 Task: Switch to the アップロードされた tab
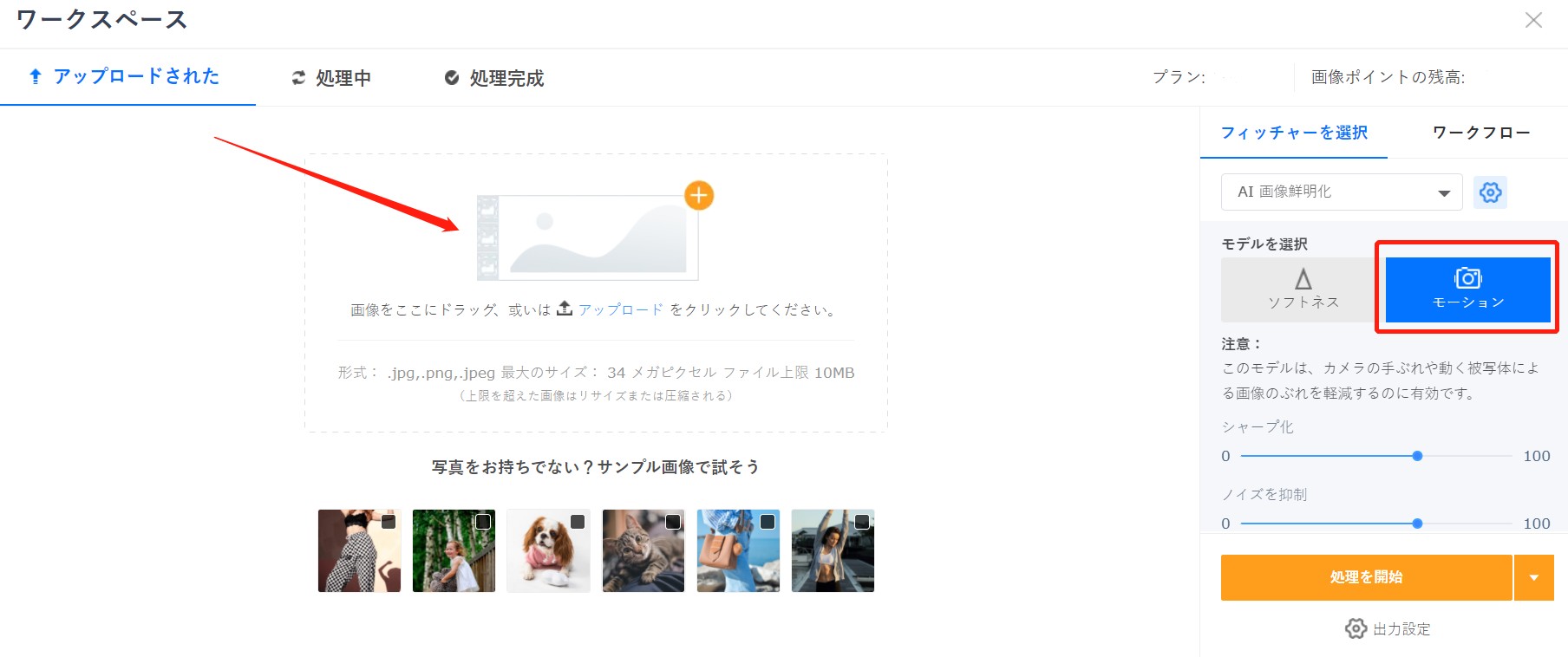point(127,77)
